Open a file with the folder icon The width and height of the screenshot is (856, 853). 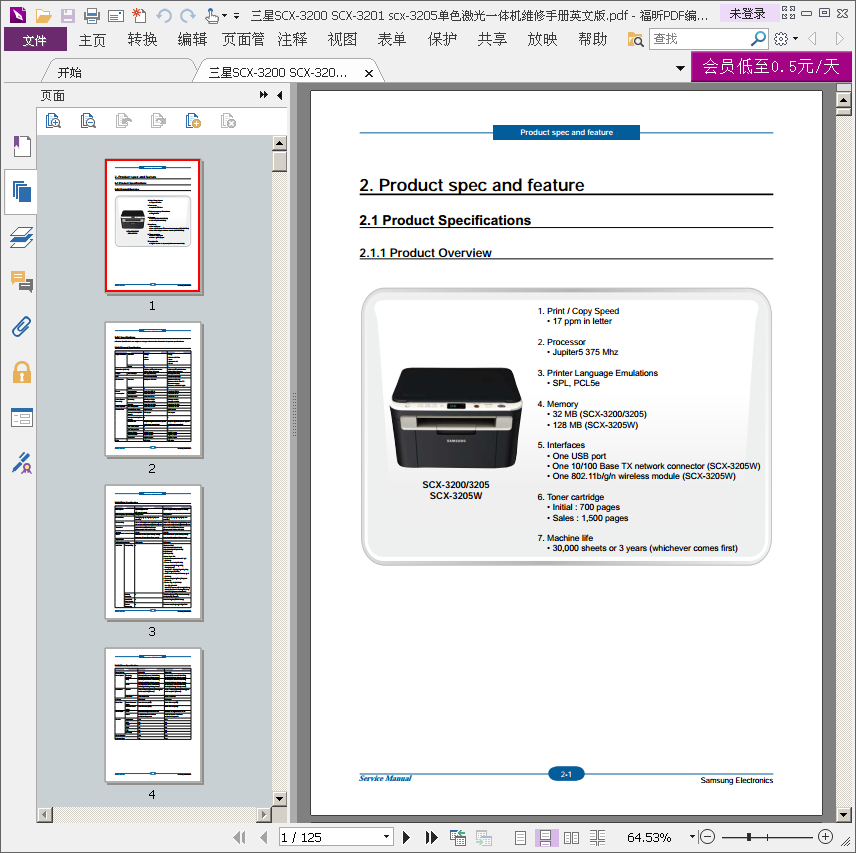click(44, 15)
